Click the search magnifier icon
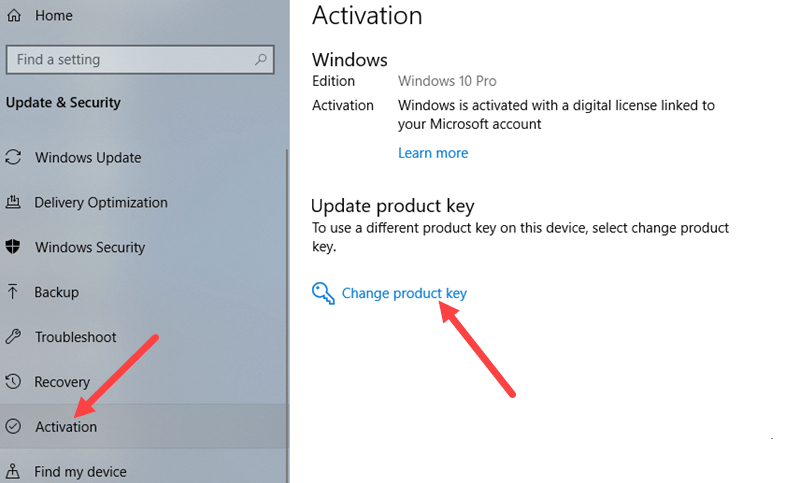The image size is (800, 483). click(261, 60)
